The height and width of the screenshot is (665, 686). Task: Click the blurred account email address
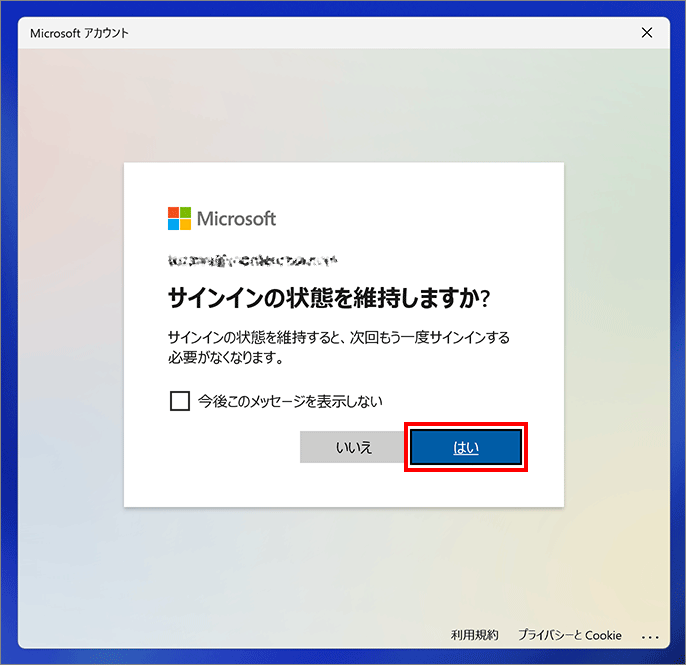(x=252, y=261)
